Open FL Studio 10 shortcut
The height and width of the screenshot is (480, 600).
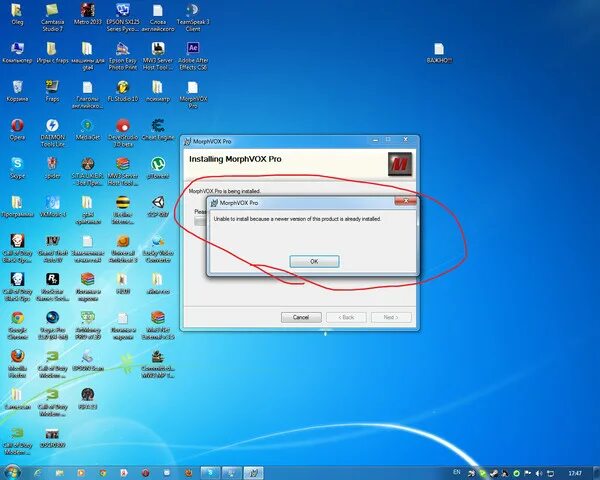pyautogui.click(x=123, y=91)
